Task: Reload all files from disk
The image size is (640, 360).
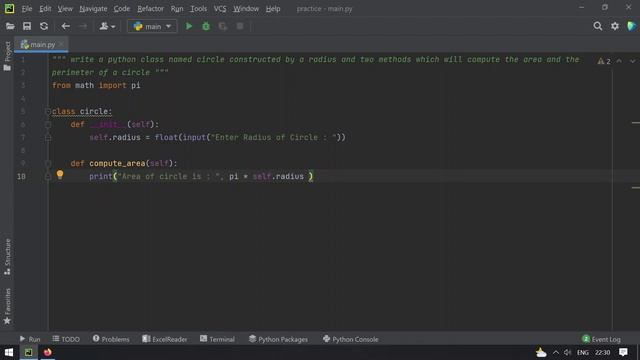Action: click(x=44, y=27)
